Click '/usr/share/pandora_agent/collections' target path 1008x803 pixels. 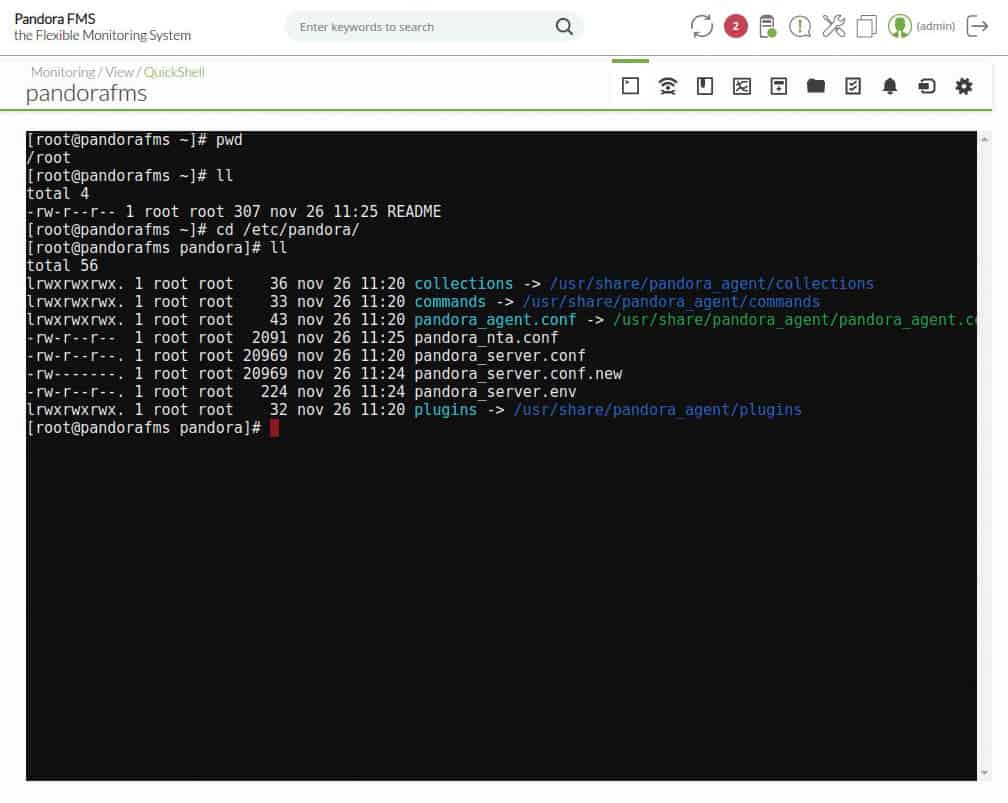(x=712, y=284)
